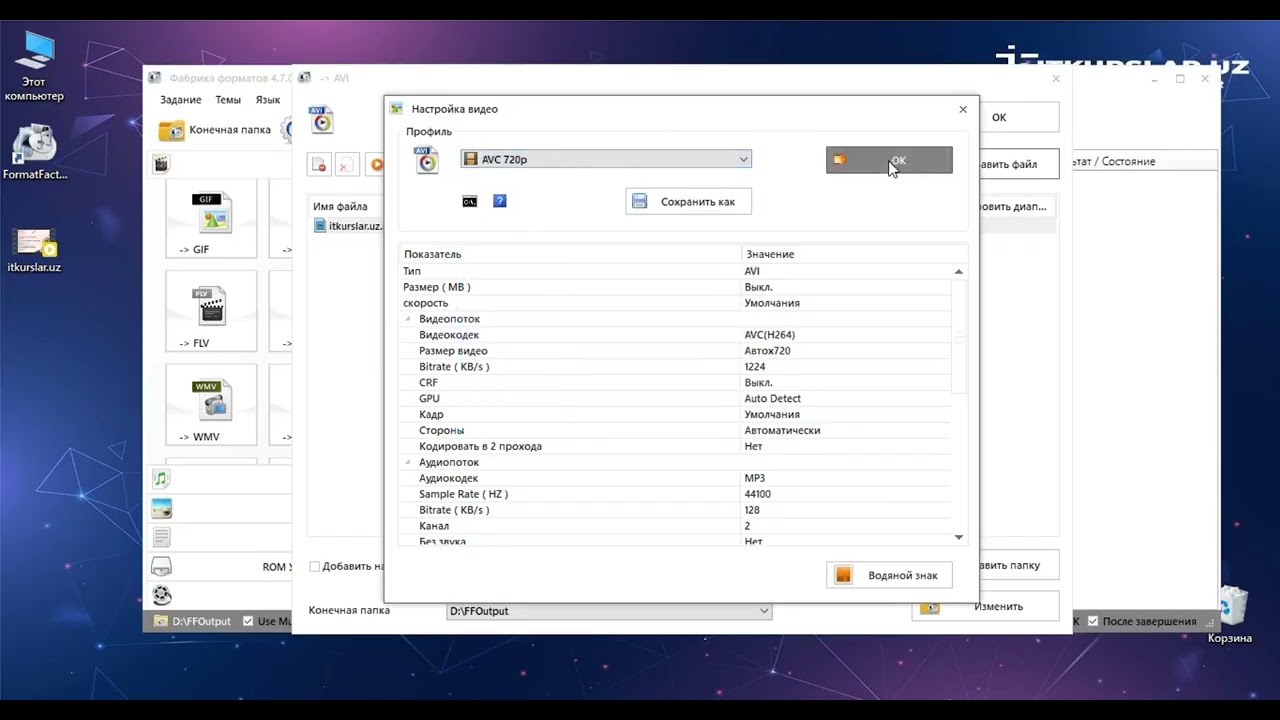Click the 'Водяной знак' watermark button
Image resolution: width=1280 pixels, height=720 pixels.
coord(889,575)
